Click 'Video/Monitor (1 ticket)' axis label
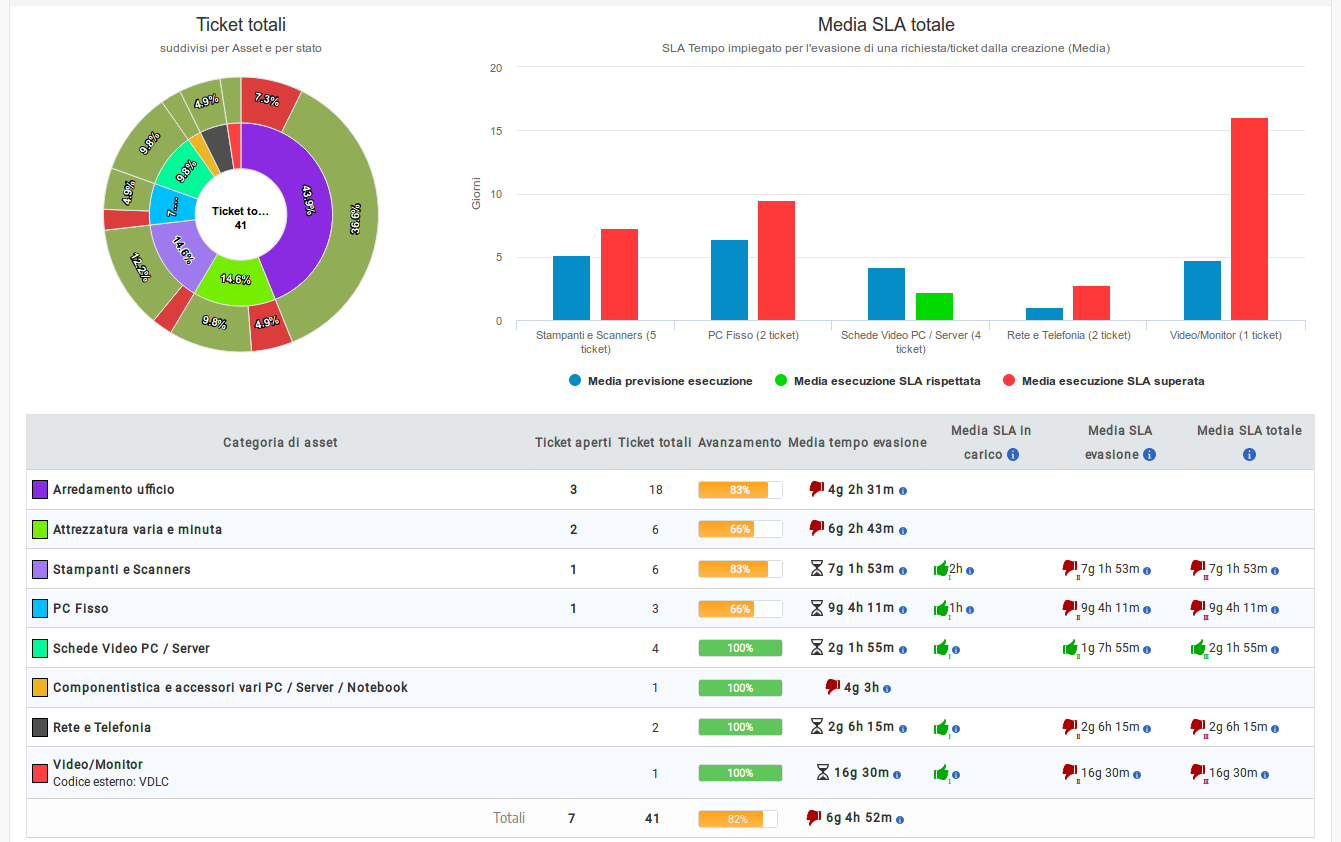The height and width of the screenshot is (842, 1341). coord(1226,335)
